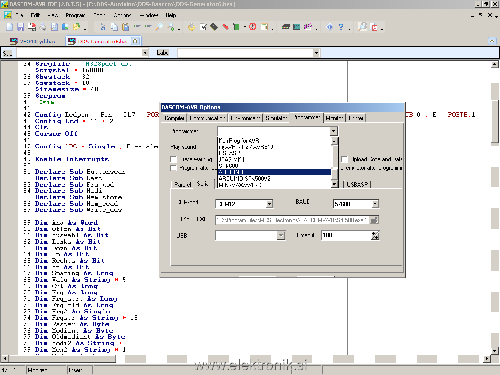Open the Programmer combo box arrow
Viewport: 500px width, 375px height.
(334, 131)
